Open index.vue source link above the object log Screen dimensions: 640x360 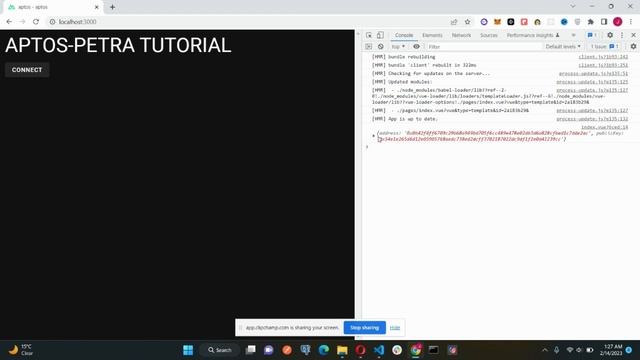point(604,127)
